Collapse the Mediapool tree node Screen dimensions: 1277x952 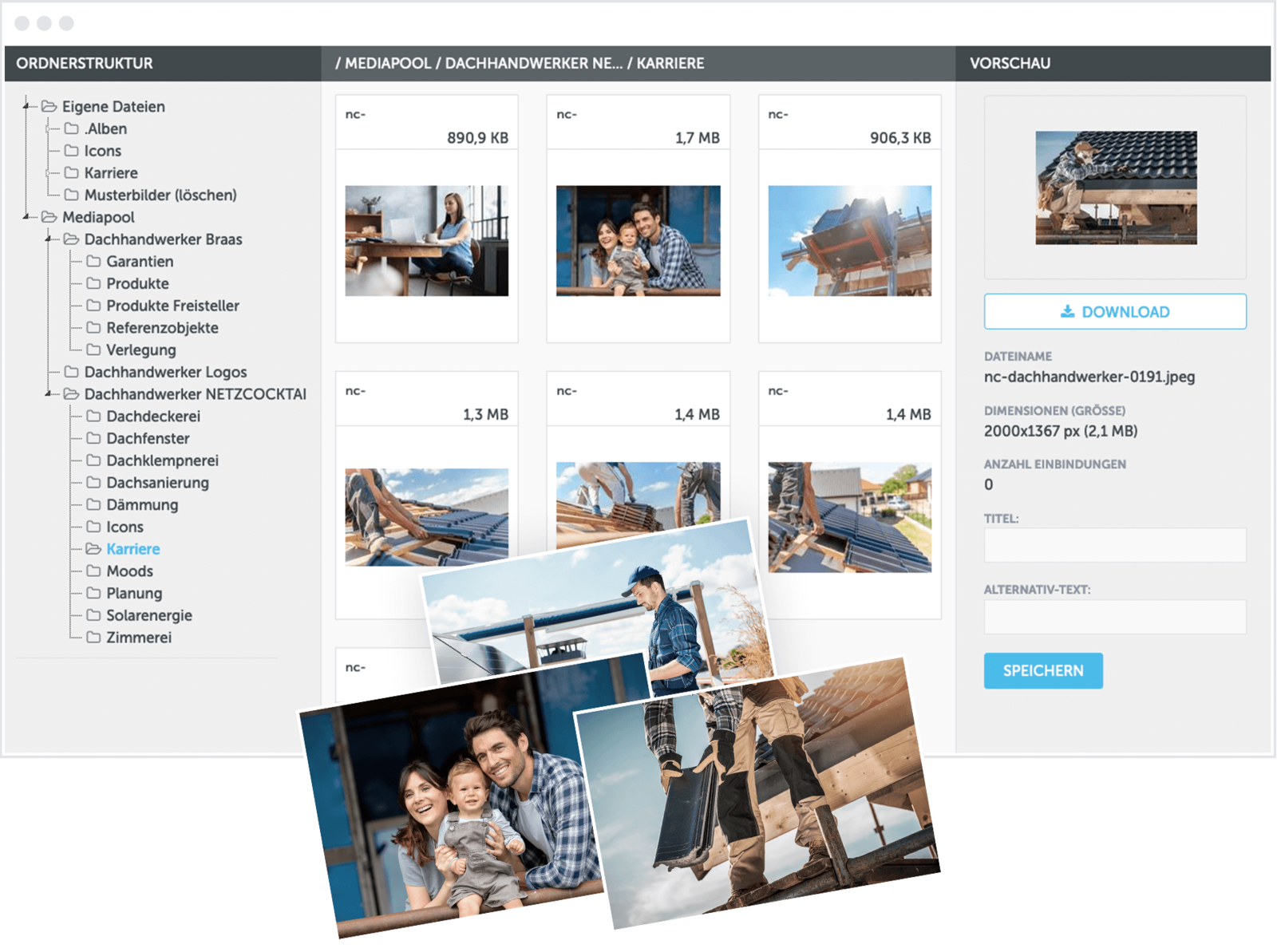(x=26, y=216)
